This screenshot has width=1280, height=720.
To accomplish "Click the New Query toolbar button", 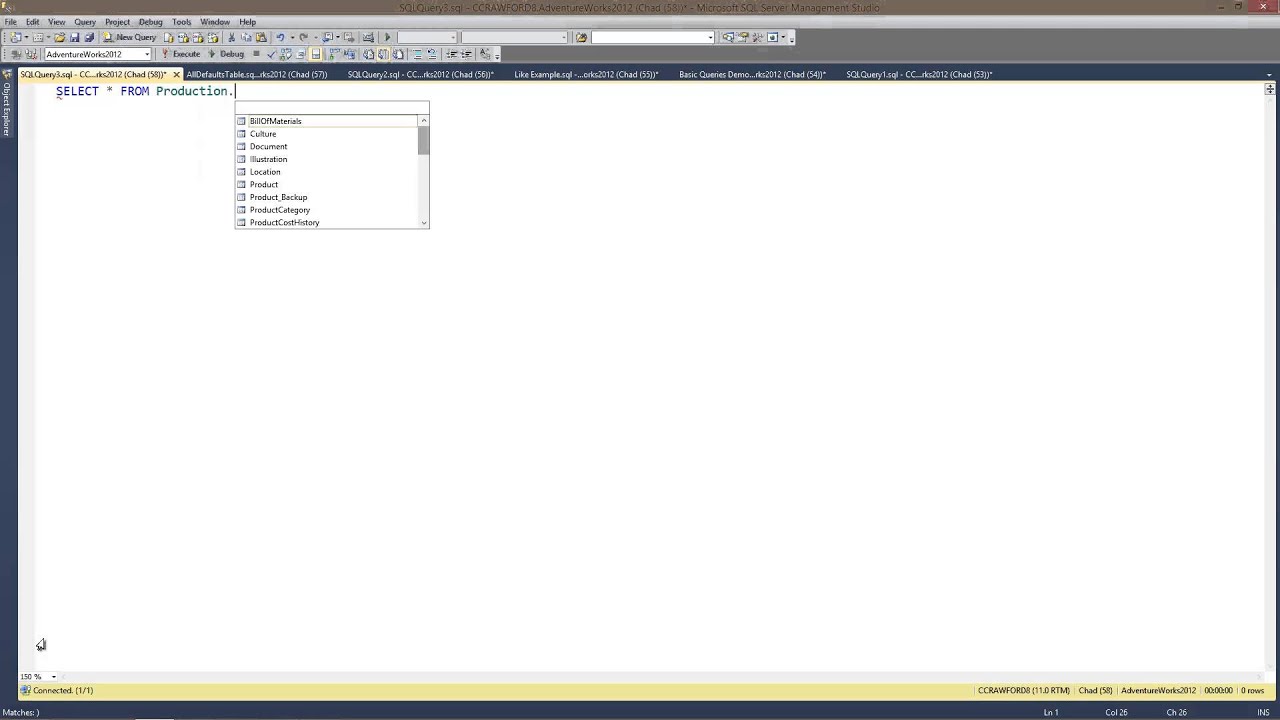I will point(130,37).
